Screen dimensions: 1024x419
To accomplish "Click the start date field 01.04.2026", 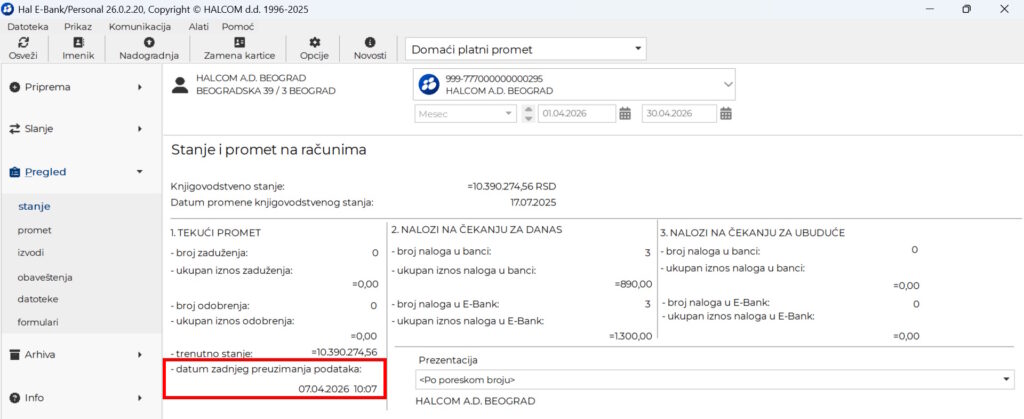I will click(575, 113).
